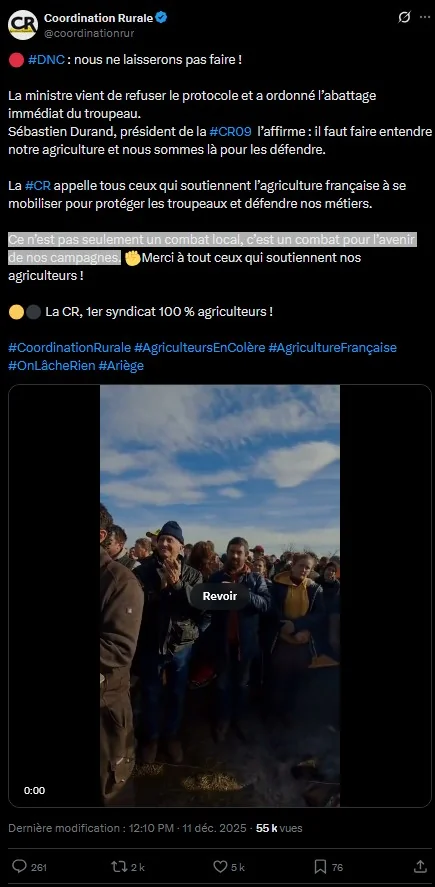Click the @coordinationrur handle
Screen dimensions: 435x887
pos(89,33)
